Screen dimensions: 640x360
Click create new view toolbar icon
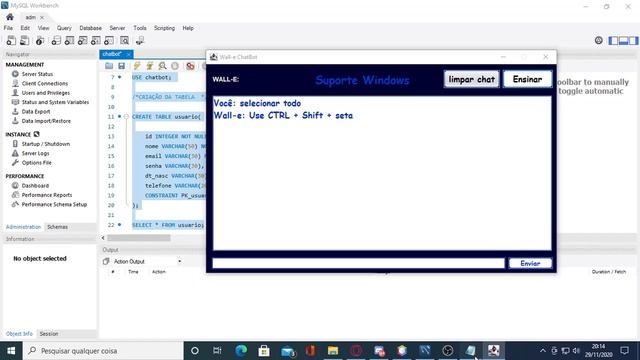pos(82,40)
